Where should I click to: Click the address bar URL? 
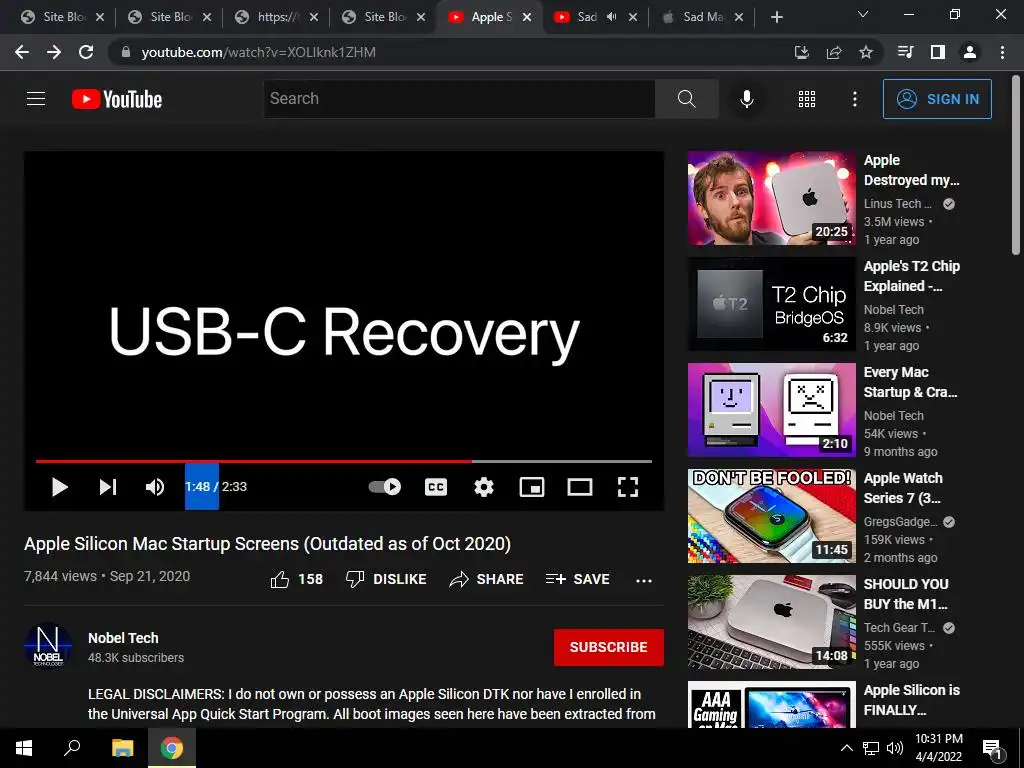pos(259,52)
